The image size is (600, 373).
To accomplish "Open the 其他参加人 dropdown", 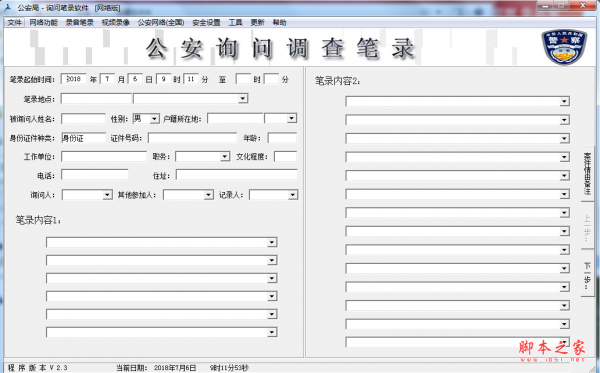I will pyautogui.click(x=188, y=195).
